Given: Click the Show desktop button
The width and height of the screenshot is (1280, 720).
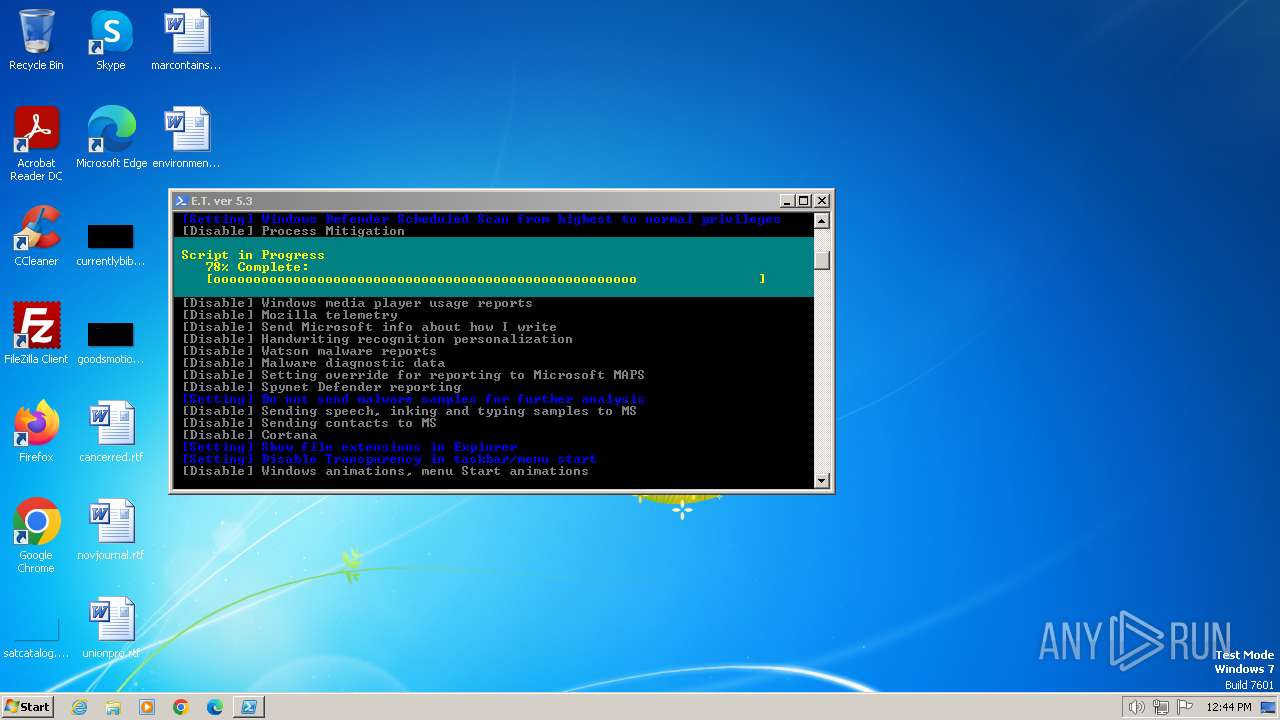Looking at the screenshot, I should click(x=1269, y=707).
